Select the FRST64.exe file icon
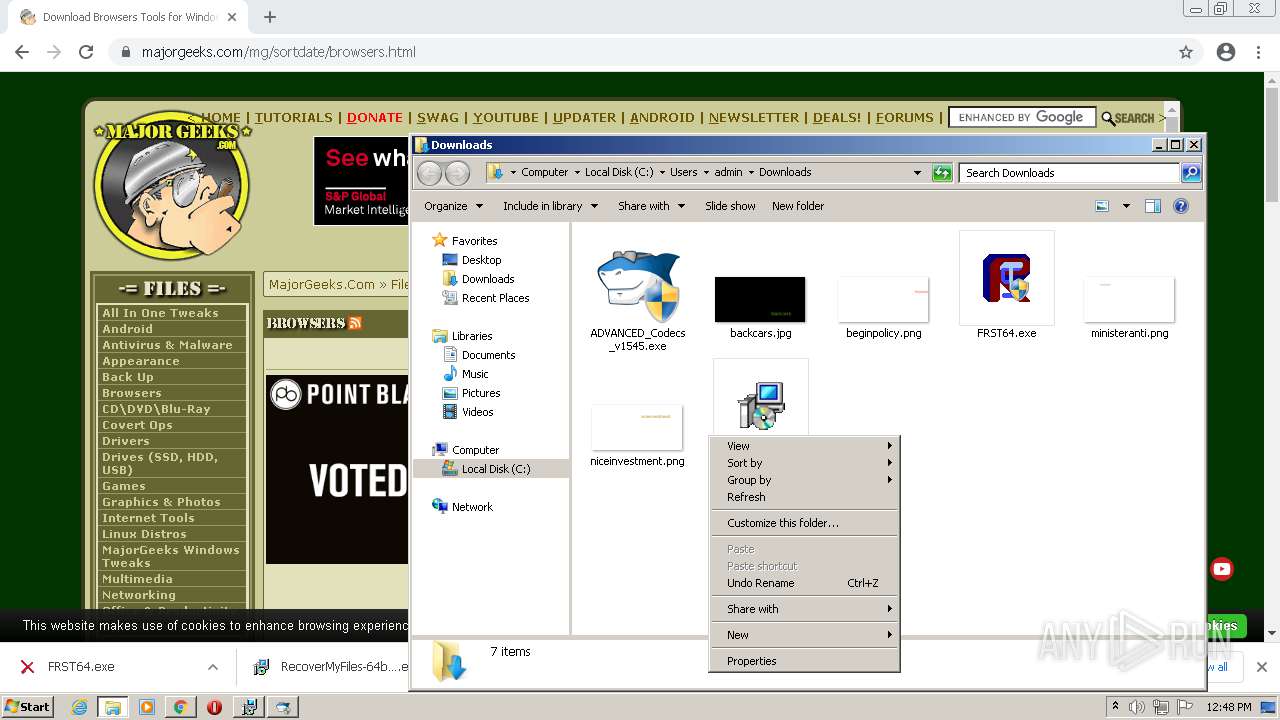 [x=1006, y=278]
